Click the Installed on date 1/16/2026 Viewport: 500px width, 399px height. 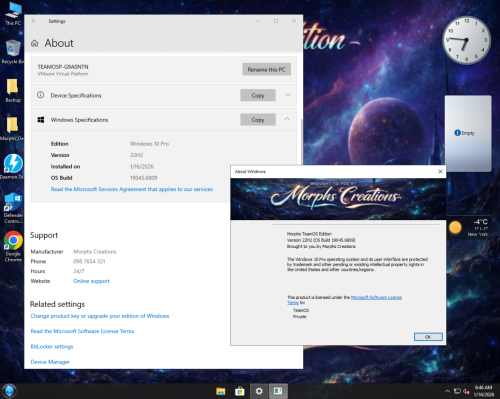142,166
